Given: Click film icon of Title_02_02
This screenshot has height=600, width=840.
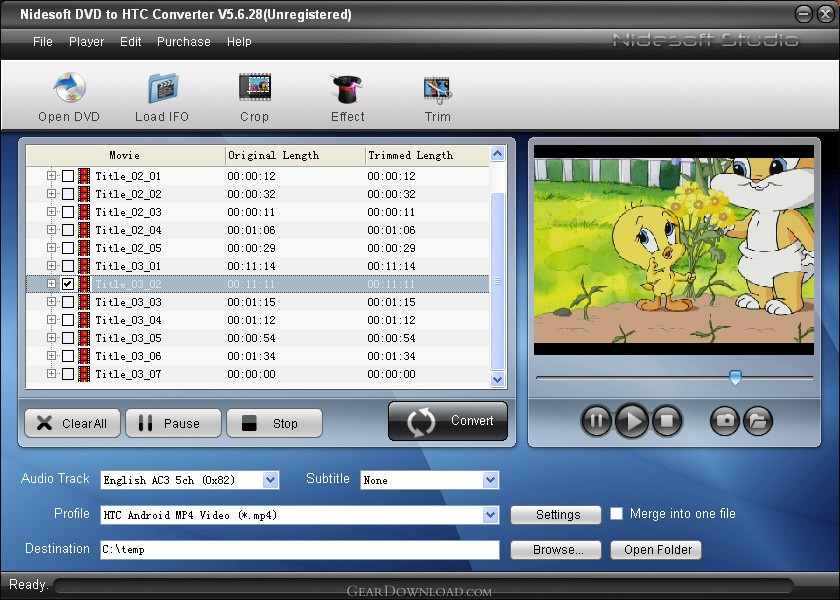Looking at the screenshot, I should point(84,193).
